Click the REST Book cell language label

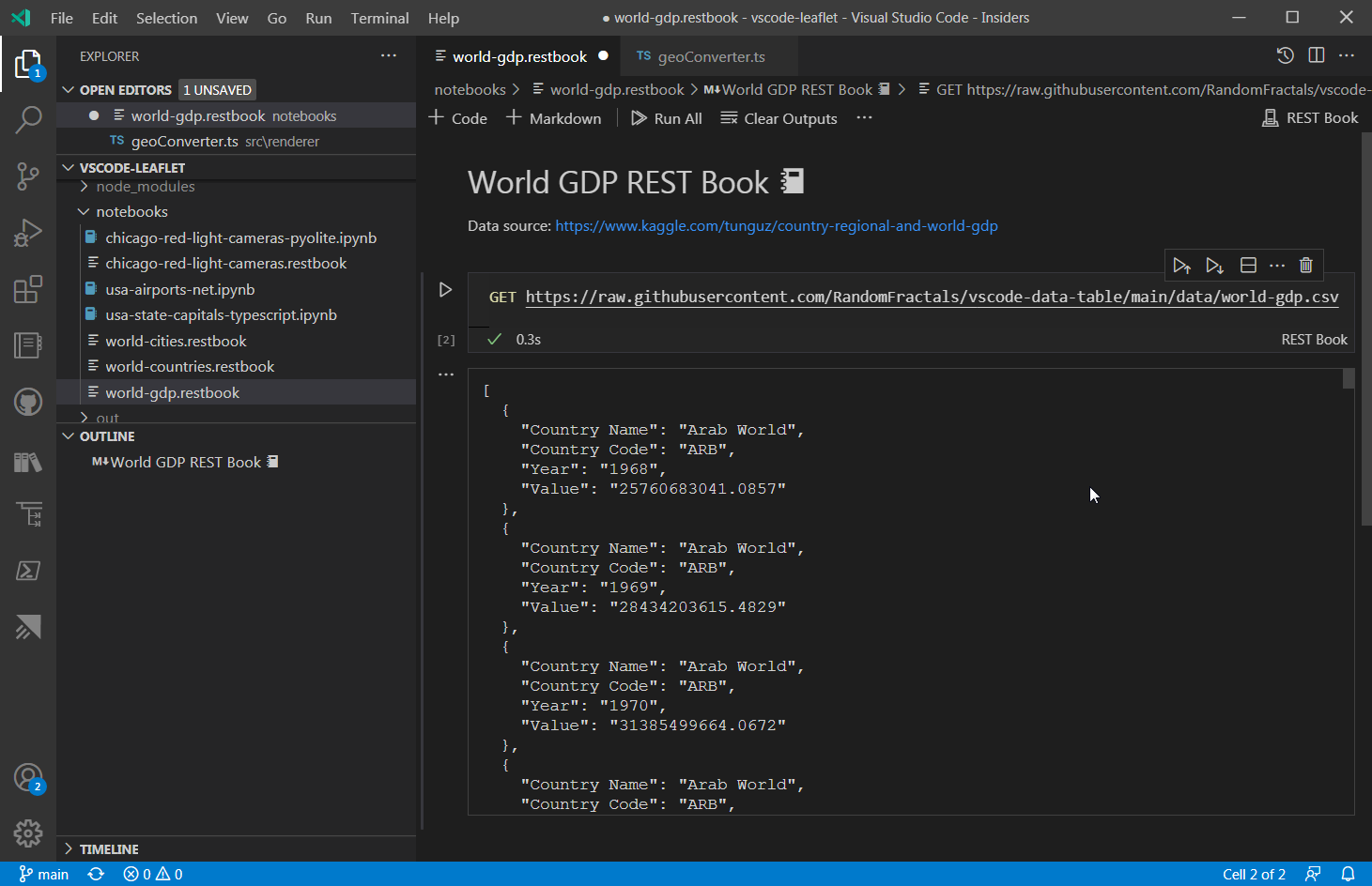click(1314, 340)
